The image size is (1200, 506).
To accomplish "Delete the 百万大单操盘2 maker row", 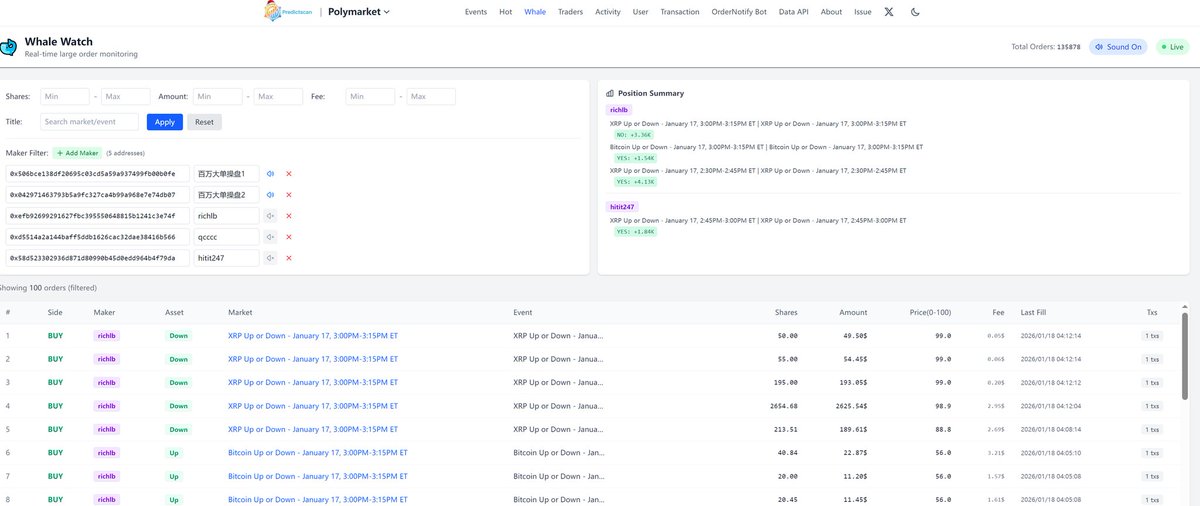I will pos(289,194).
